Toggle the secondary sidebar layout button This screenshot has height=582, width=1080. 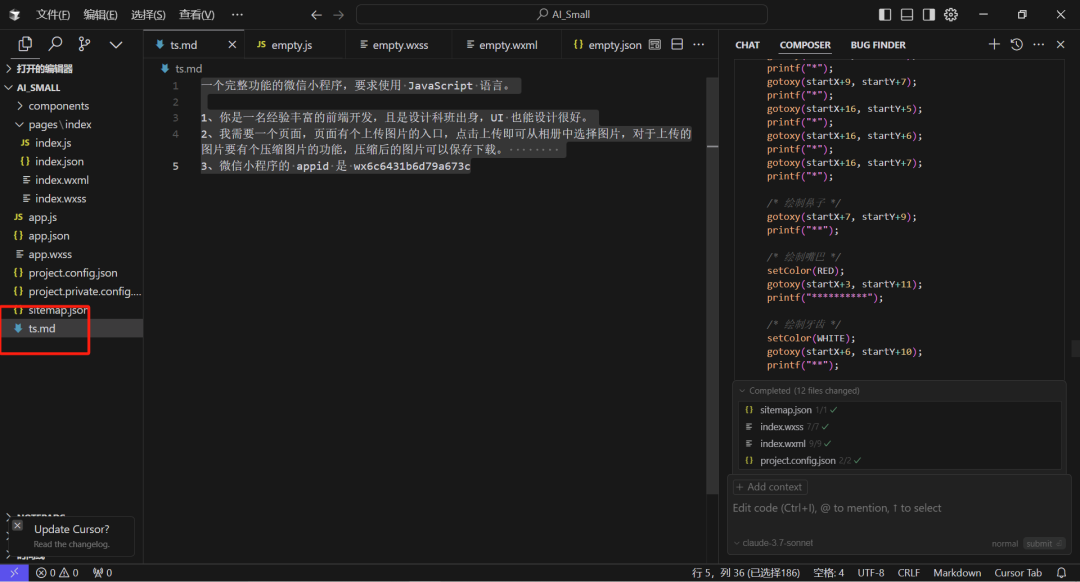click(929, 14)
